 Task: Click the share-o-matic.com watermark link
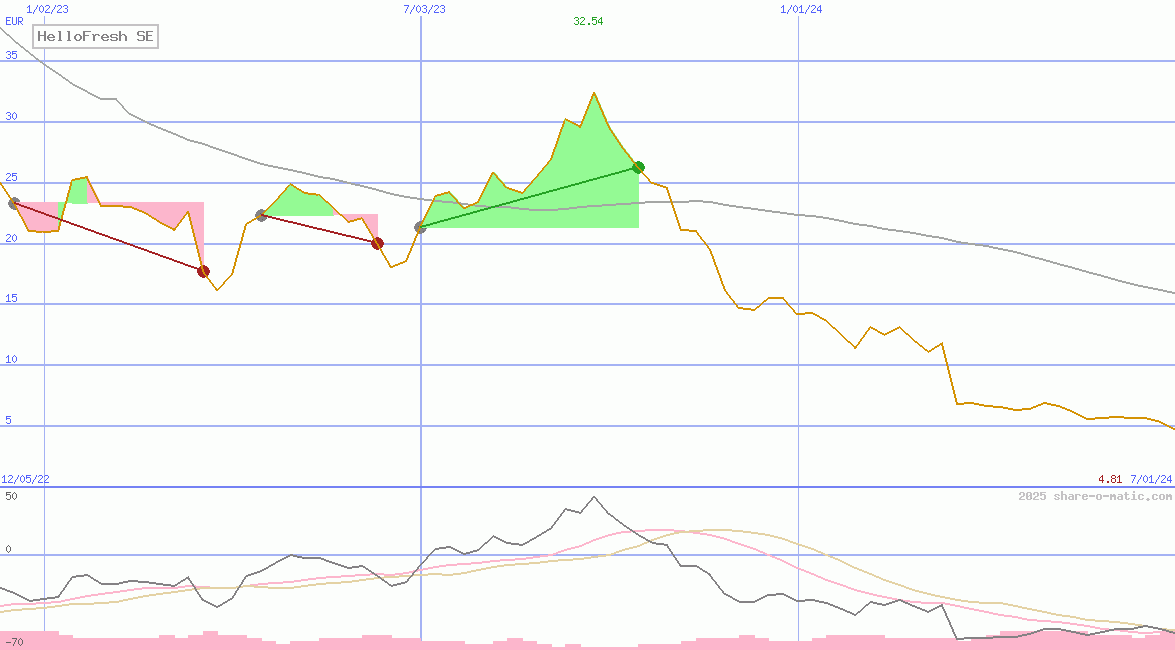(x=1095, y=496)
